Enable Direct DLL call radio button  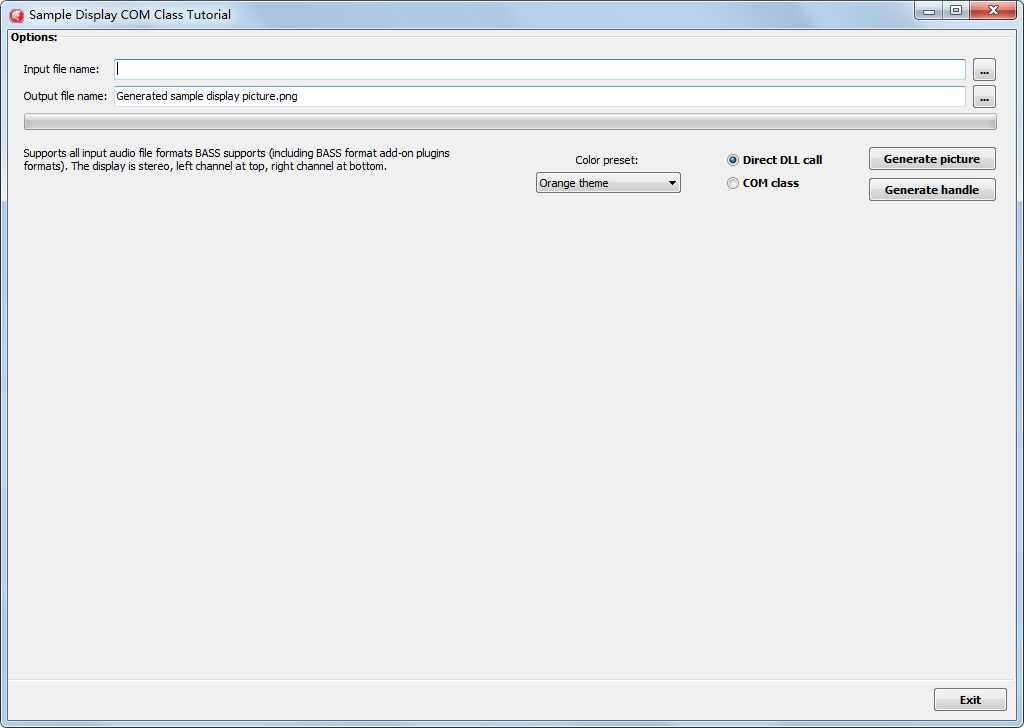coord(733,159)
